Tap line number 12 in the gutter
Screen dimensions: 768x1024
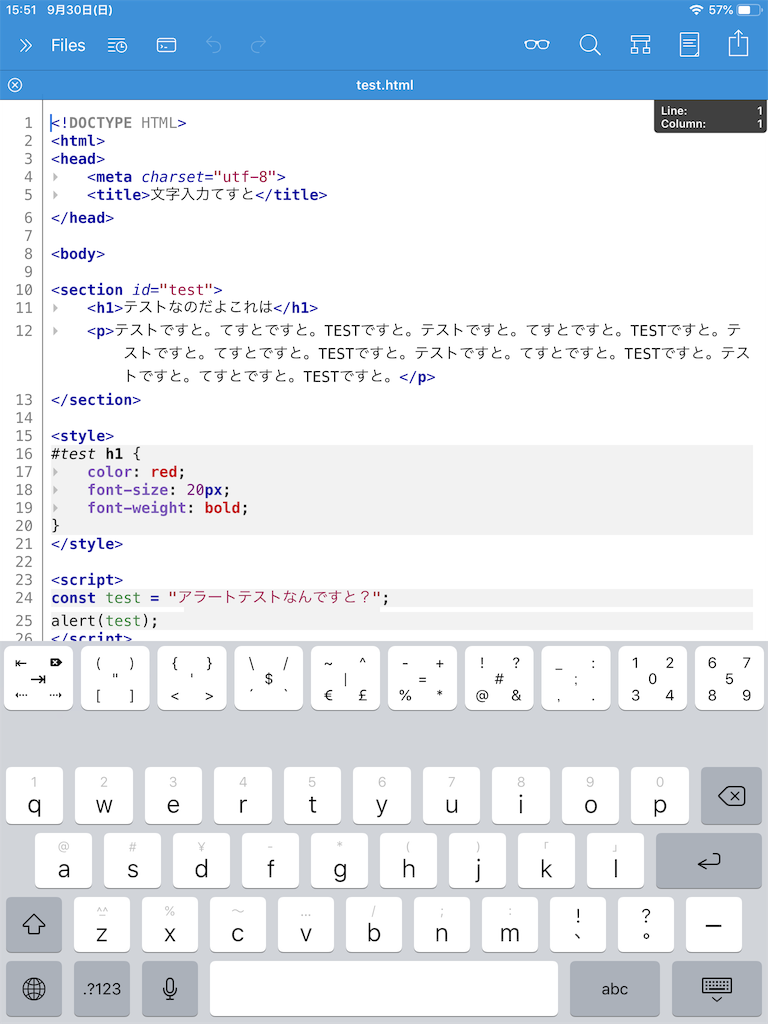(24, 330)
